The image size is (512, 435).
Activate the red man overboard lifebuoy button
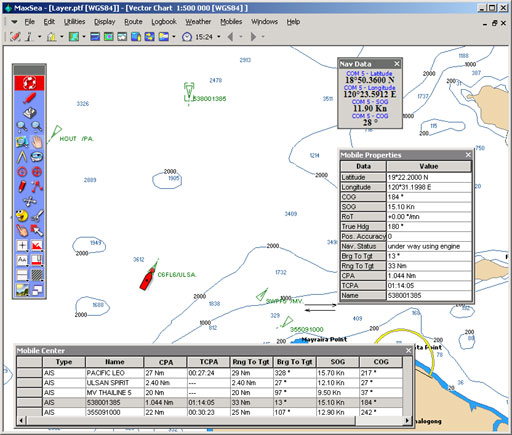point(29,83)
